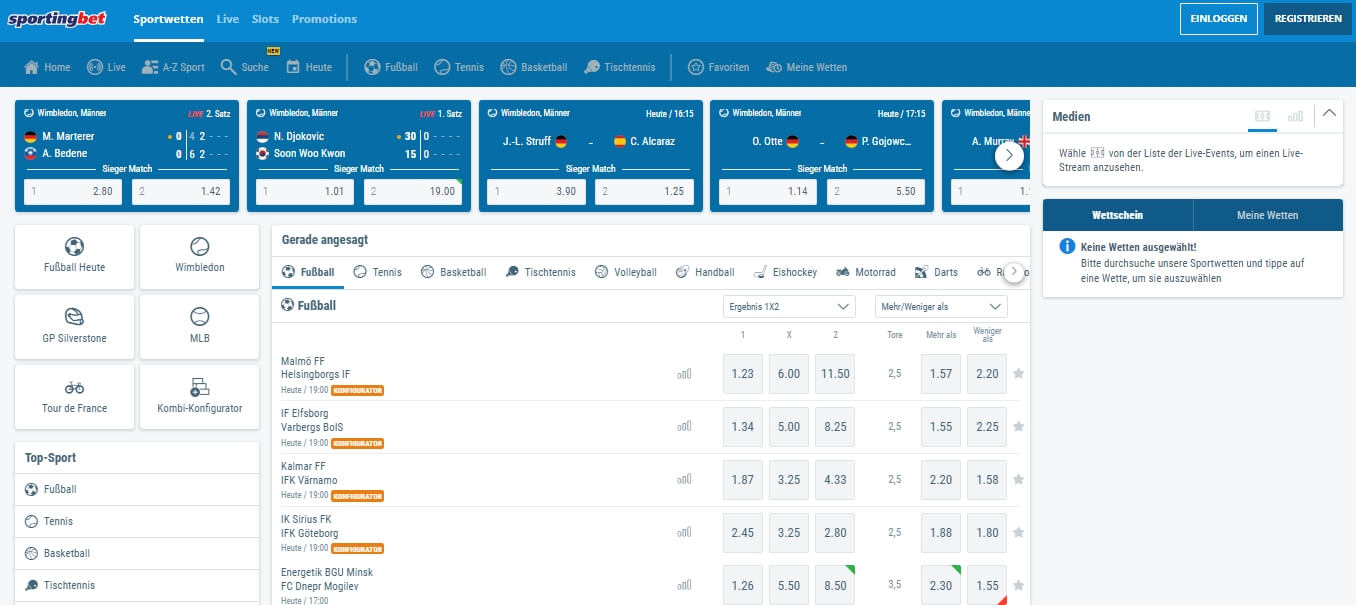Select the MLB tile
The height and width of the screenshot is (605, 1356).
(x=199, y=327)
